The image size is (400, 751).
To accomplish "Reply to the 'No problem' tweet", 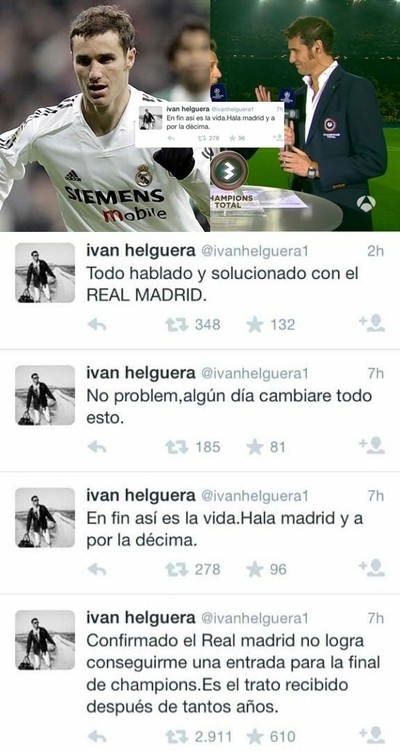I will pyautogui.click(x=97, y=447).
